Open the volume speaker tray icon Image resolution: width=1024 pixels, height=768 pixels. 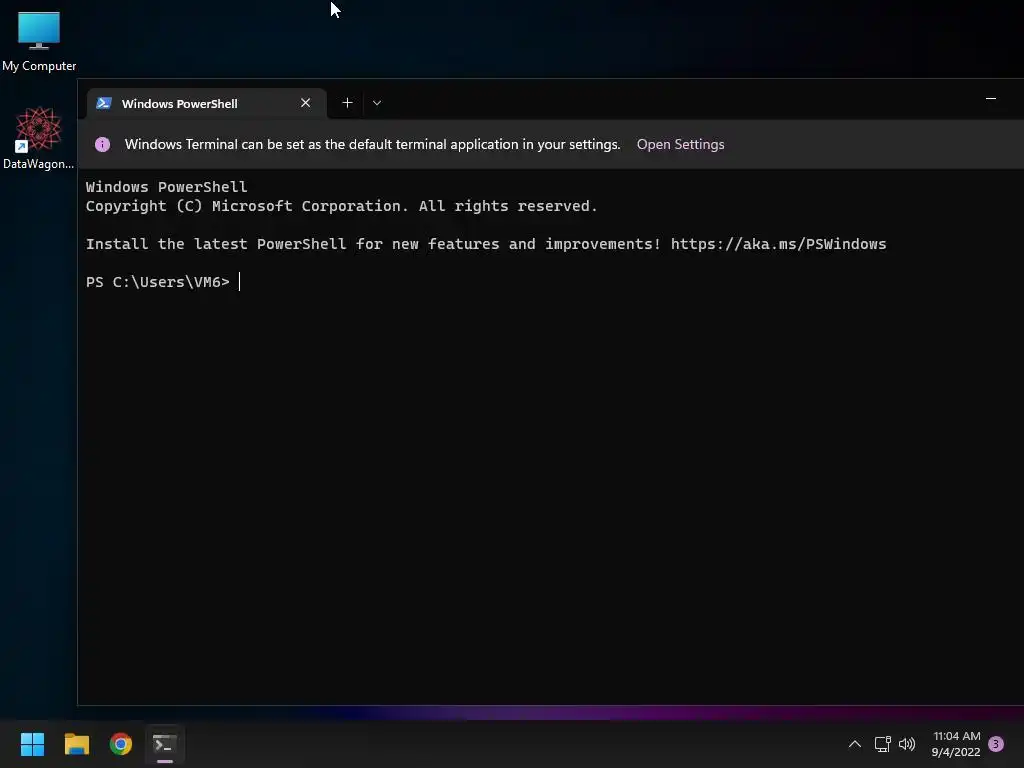coord(907,744)
